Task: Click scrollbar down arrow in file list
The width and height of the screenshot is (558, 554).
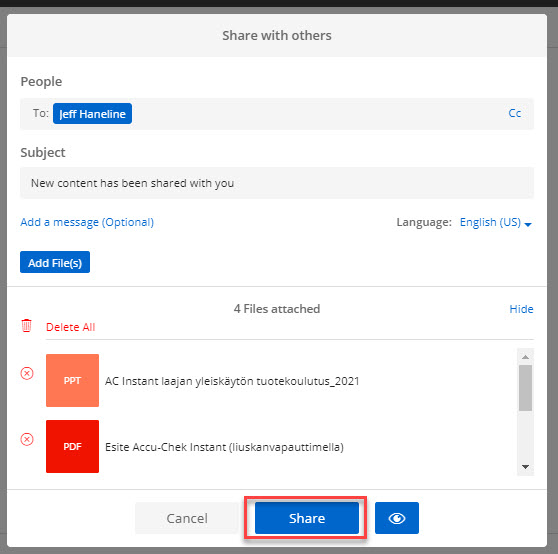Action: tap(525, 466)
